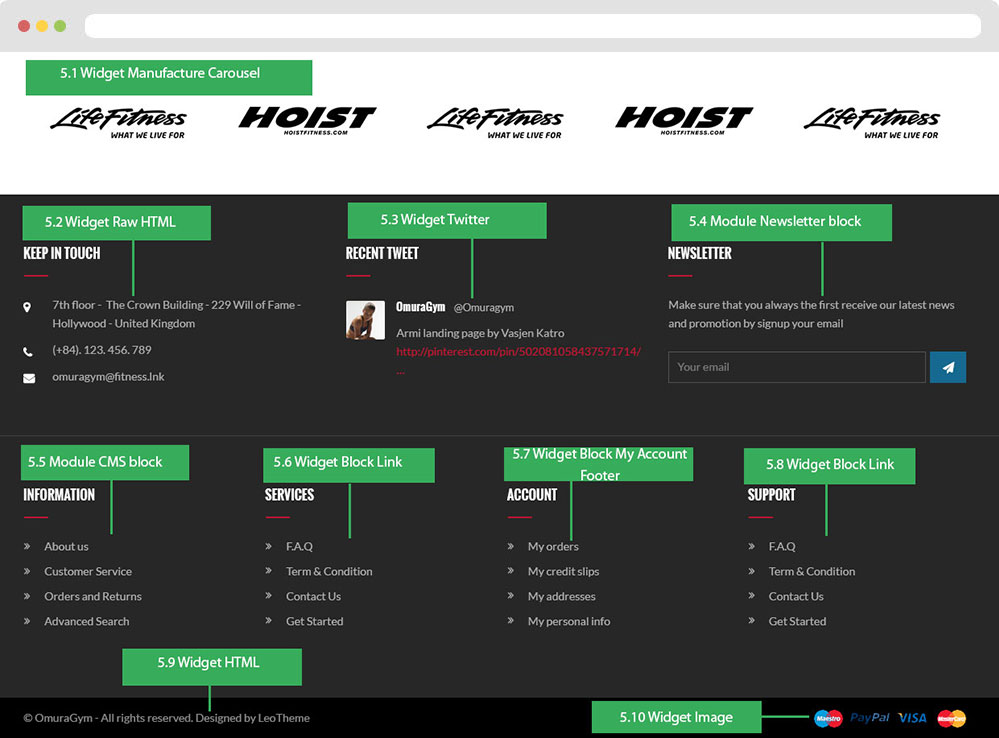Click the PayPal payment logo
The height and width of the screenshot is (738, 999).
[x=870, y=718]
